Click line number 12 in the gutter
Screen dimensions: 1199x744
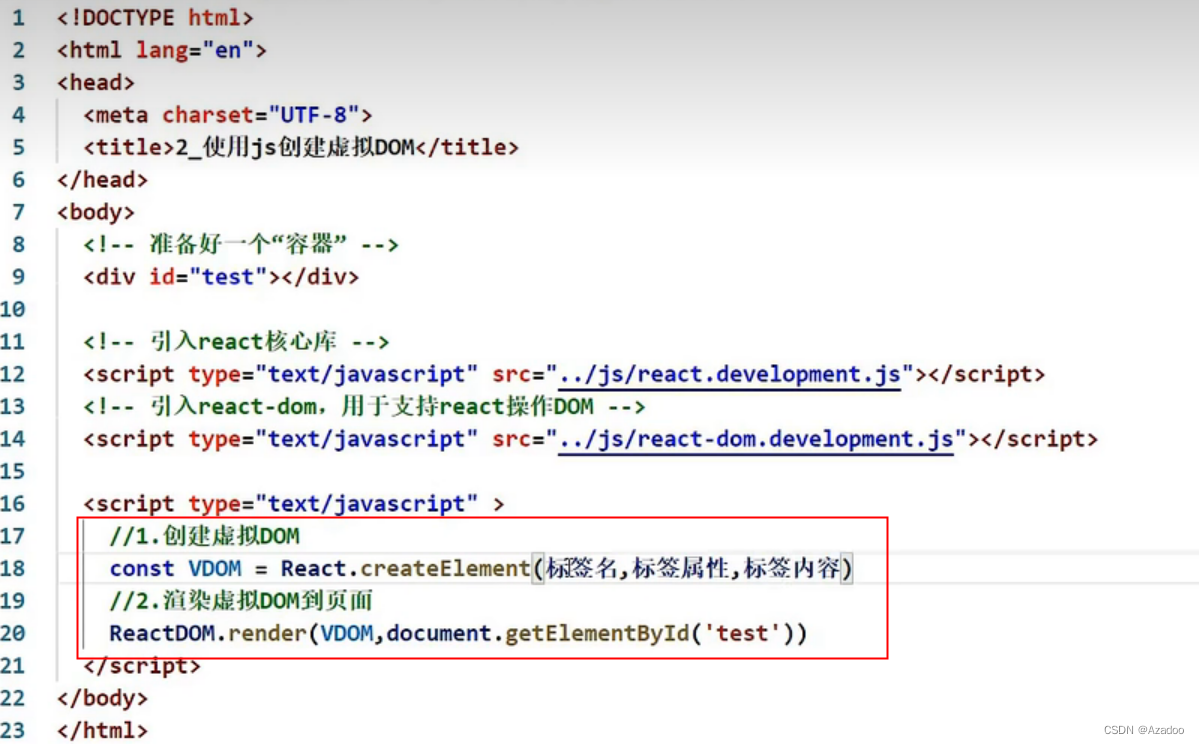(13, 374)
